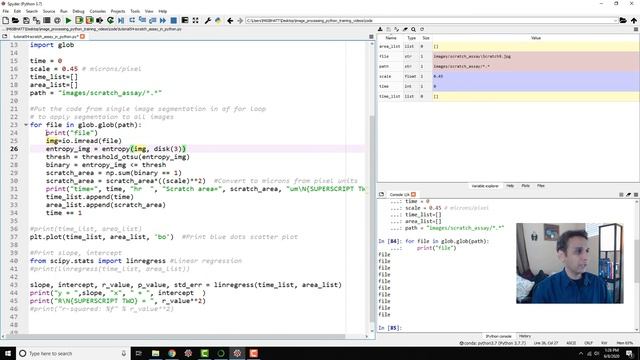640x360 pixels.
Task: Maximize the current pane
Action: pos(196,20)
